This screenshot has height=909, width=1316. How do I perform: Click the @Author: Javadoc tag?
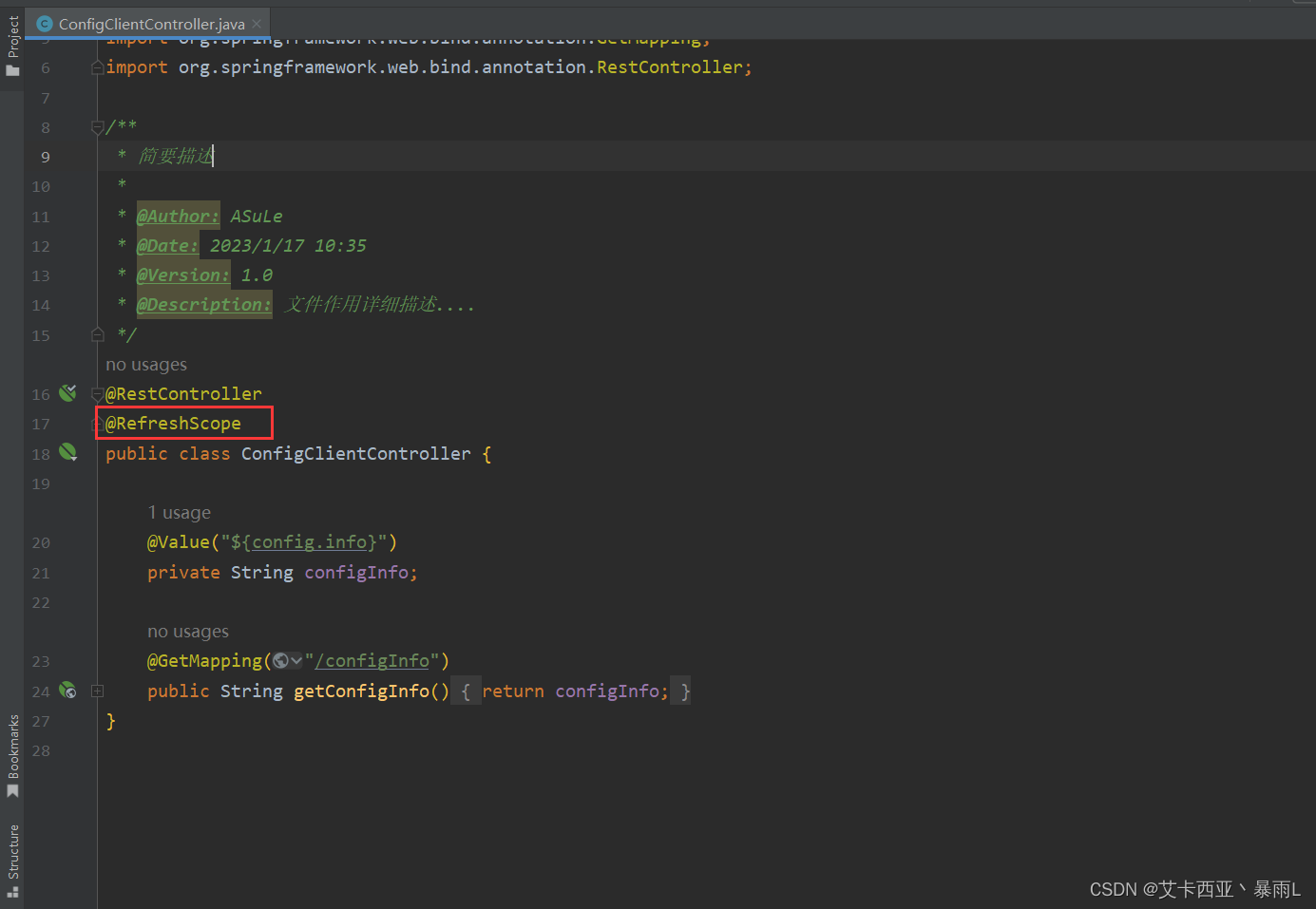point(178,216)
